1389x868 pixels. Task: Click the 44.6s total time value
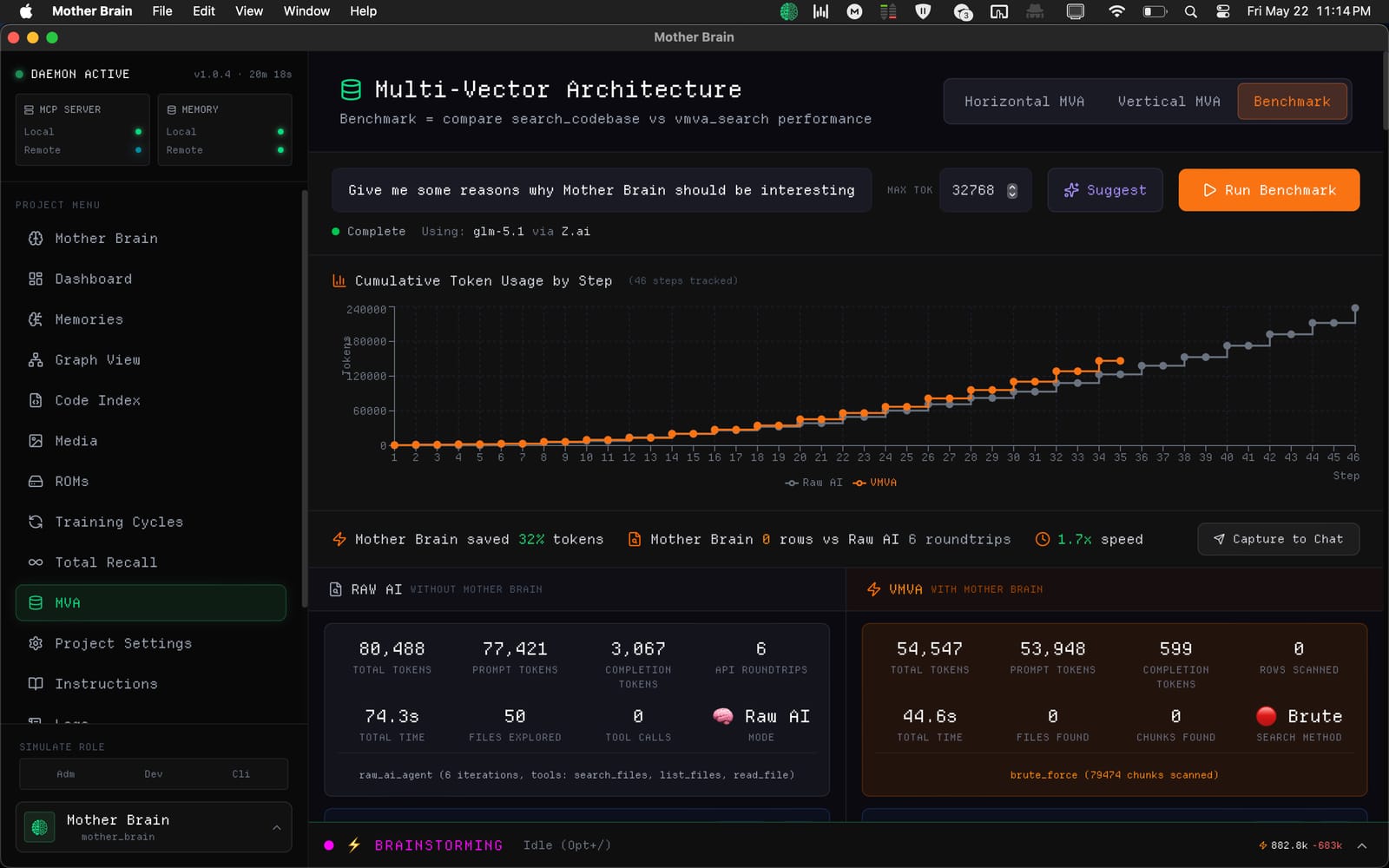tap(930, 717)
